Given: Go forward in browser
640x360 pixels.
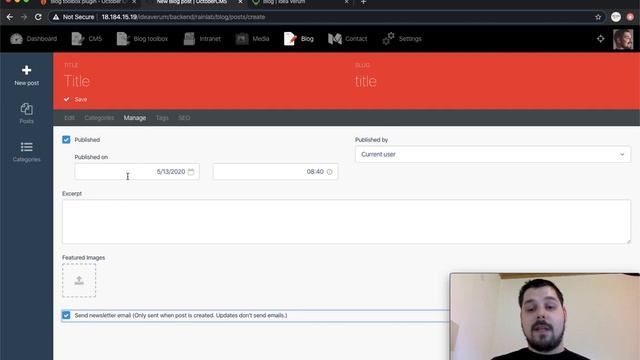Looking at the screenshot, I should pos(24,17).
